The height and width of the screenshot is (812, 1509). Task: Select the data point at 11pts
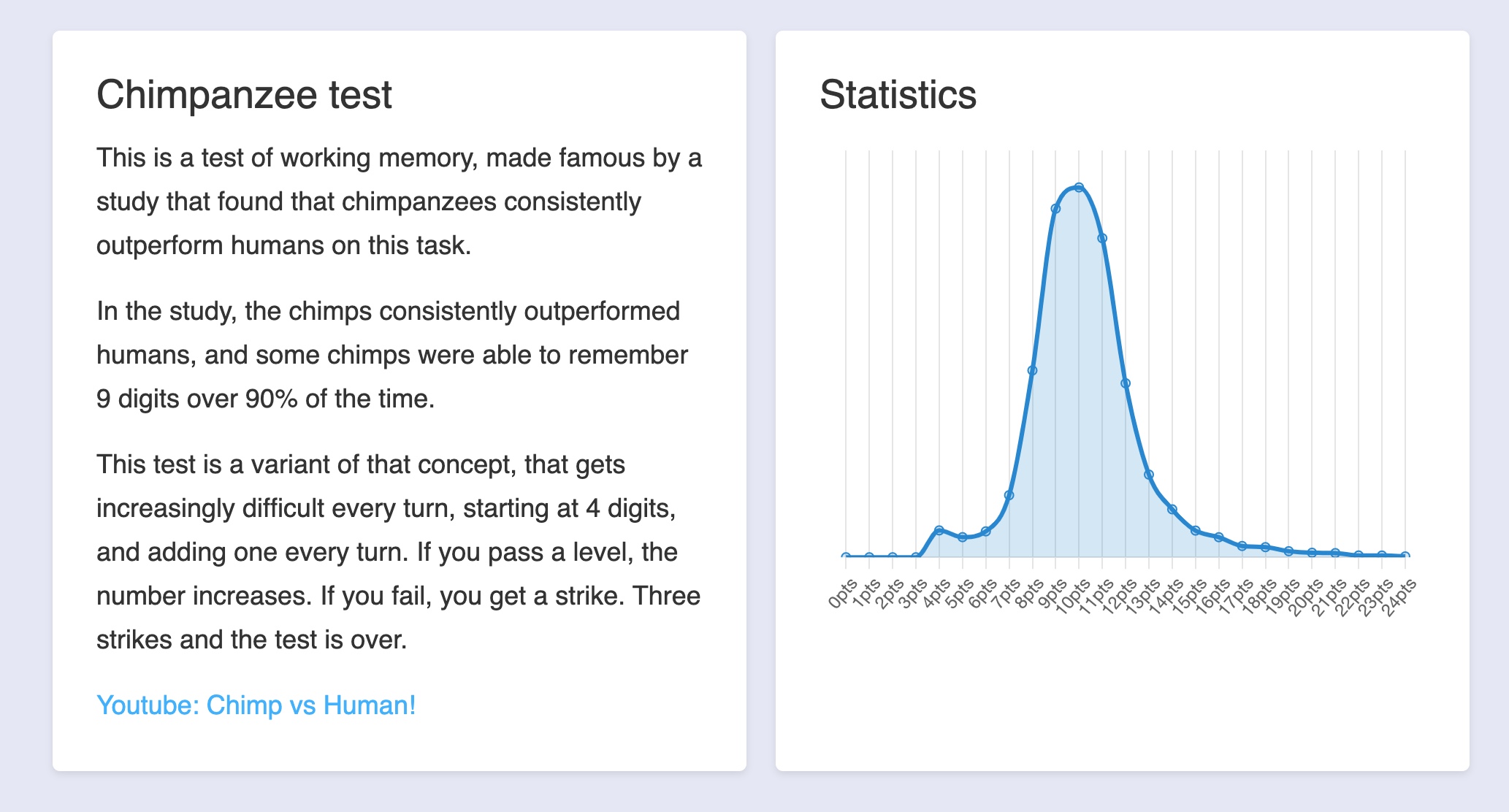coord(1102,238)
